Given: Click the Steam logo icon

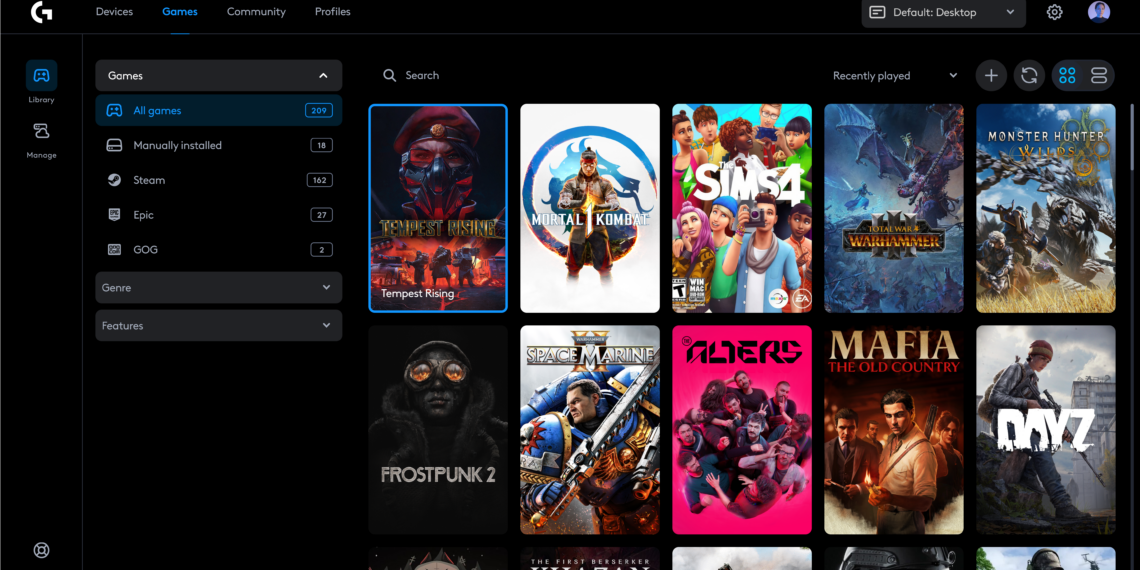Looking at the screenshot, I should click(x=114, y=180).
